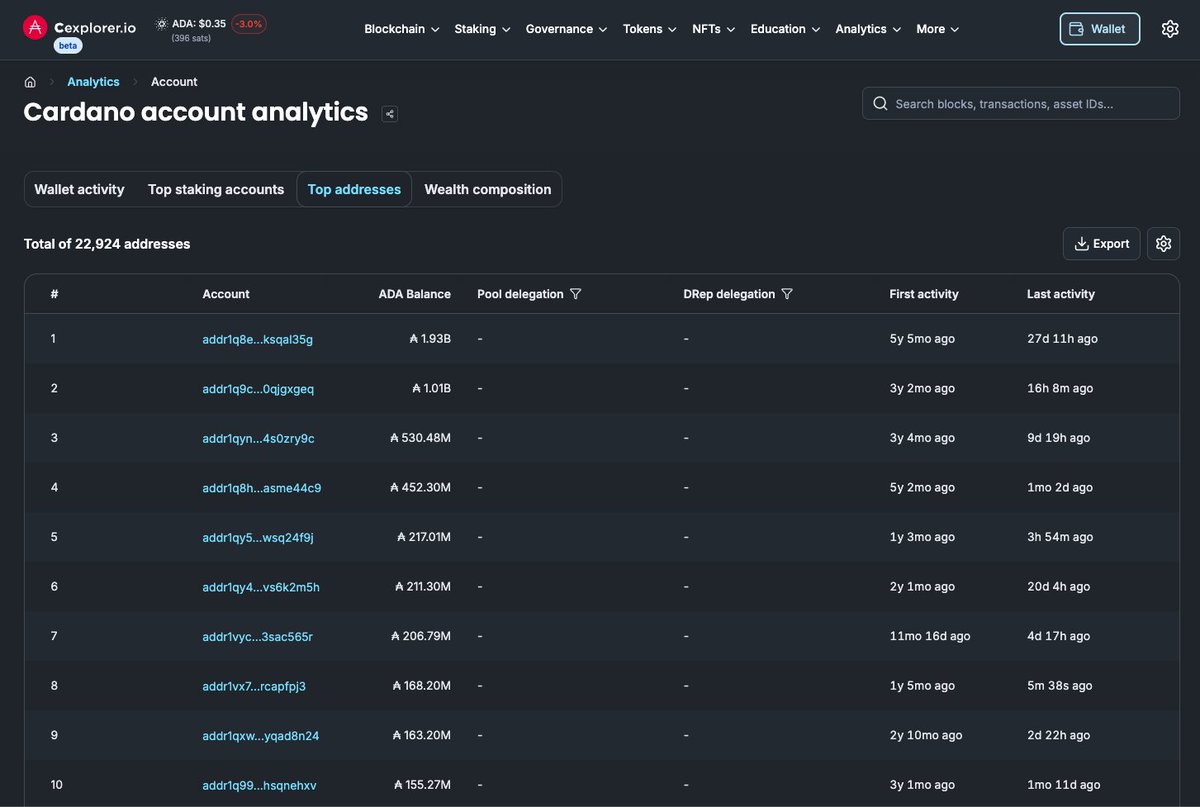Click the Cexplorer.io logo
The image size is (1200, 807).
[80, 28]
